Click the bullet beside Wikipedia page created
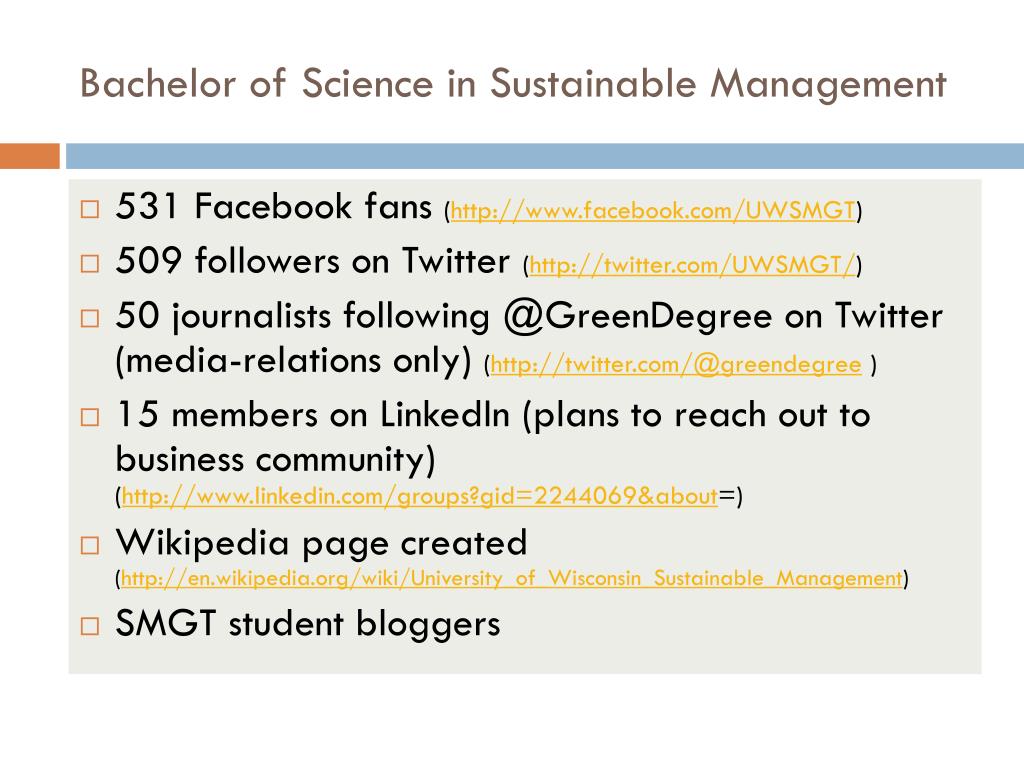1024x768 pixels. click(x=89, y=545)
